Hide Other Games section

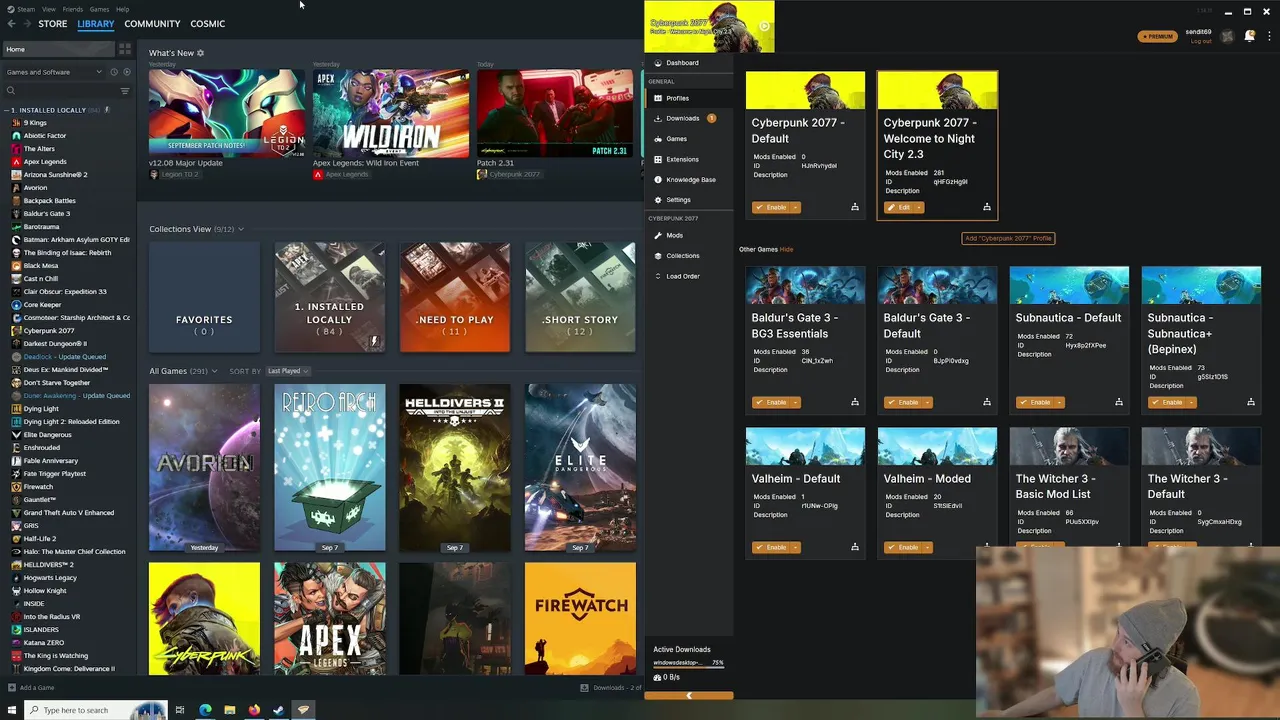point(786,249)
